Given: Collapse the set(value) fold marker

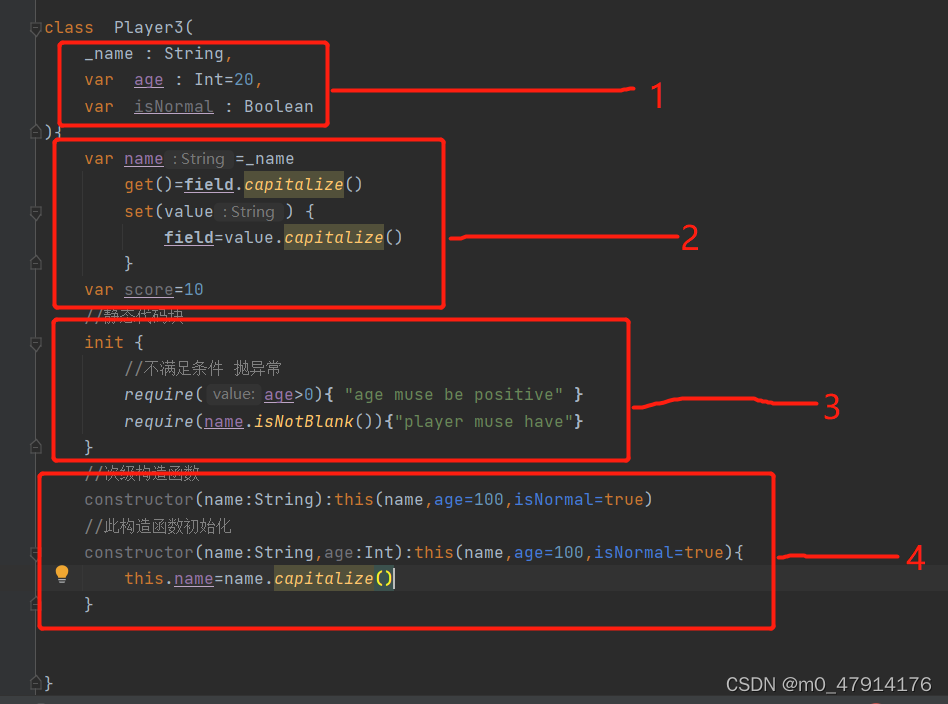Looking at the screenshot, I should (x=36, y=212).
